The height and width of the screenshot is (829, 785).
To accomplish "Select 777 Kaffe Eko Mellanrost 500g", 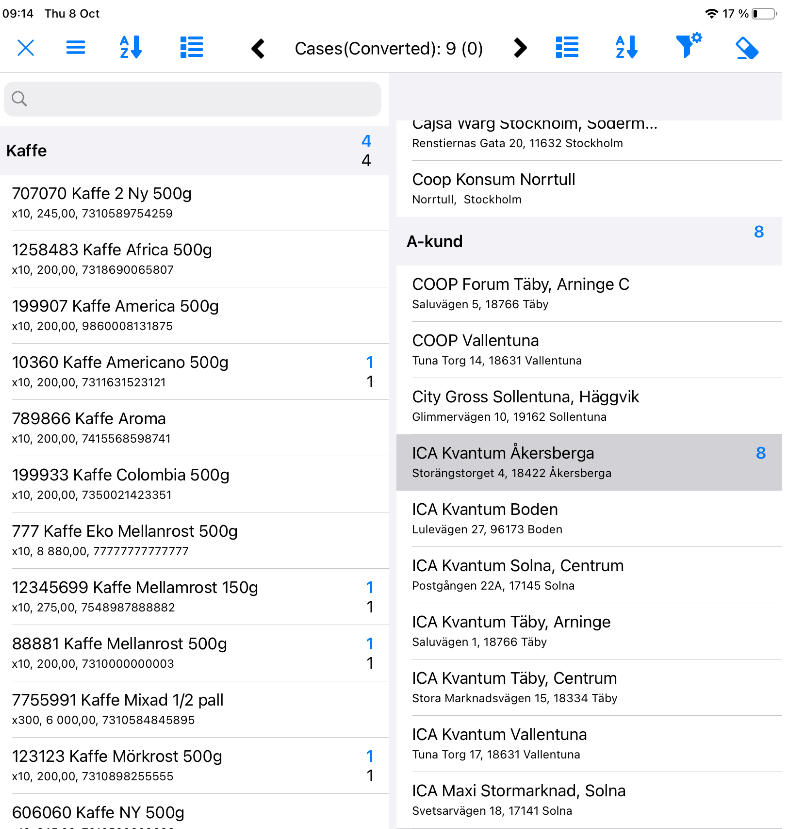I will (195, 541).
